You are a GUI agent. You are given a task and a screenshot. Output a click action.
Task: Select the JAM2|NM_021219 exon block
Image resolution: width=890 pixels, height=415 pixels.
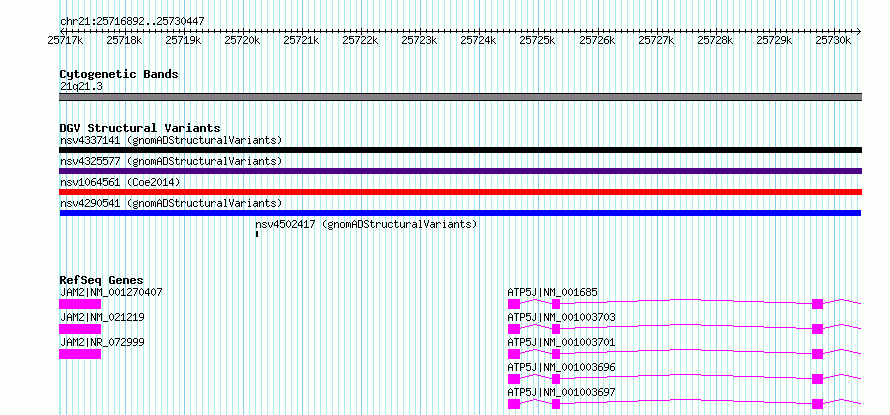point(80,329)
